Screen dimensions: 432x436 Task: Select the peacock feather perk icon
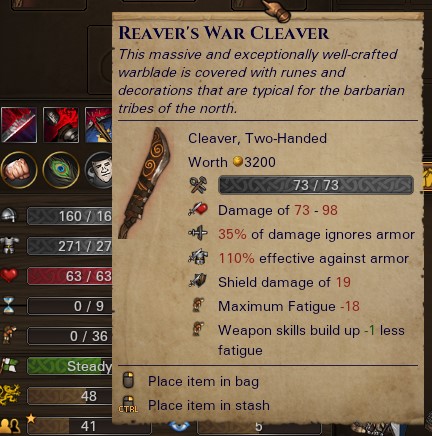click(x=61, y=170)
